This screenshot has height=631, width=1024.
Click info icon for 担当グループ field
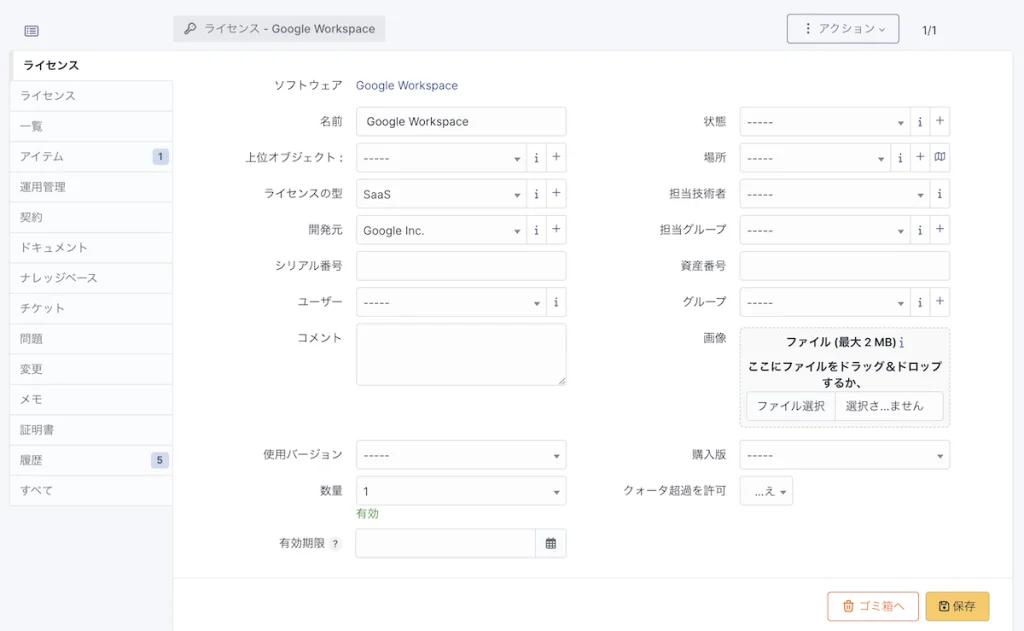[920, 230]
